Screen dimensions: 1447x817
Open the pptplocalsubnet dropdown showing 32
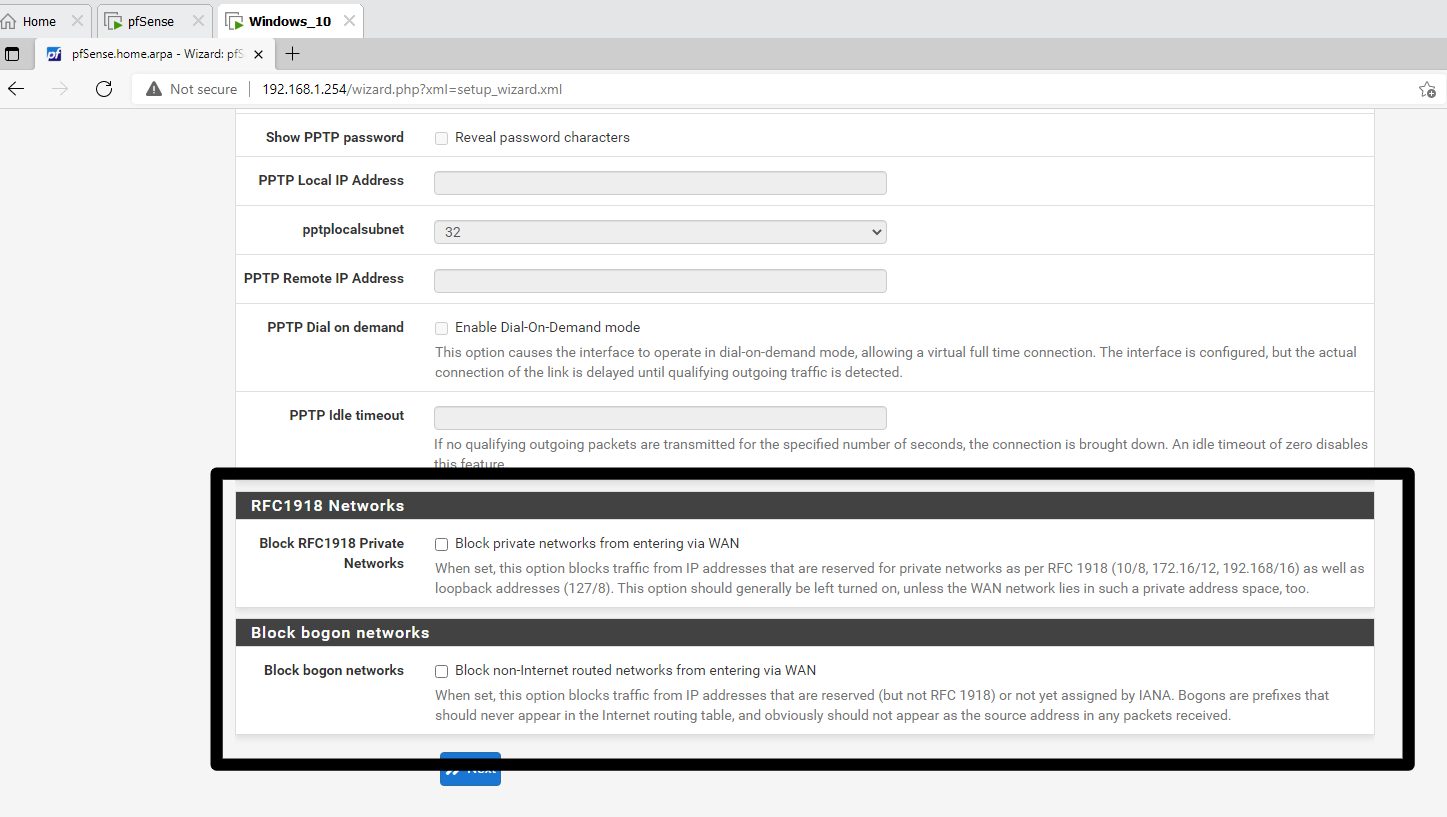point(660,232)
